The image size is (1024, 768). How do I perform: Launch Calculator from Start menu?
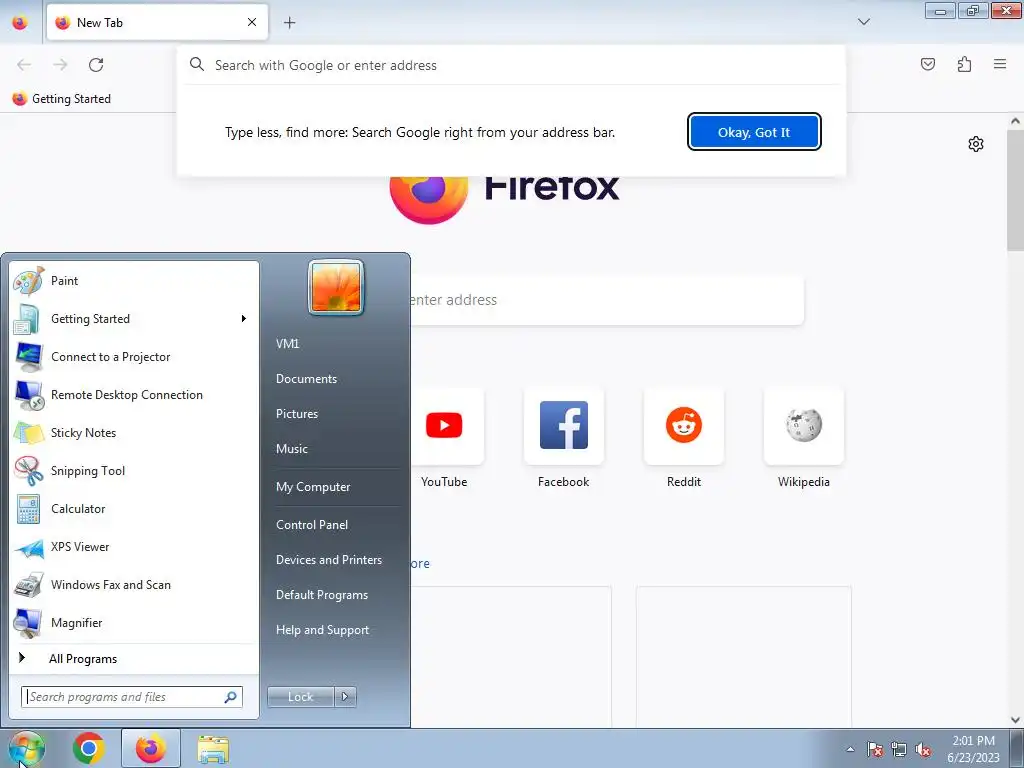pyautogui.click(x=134, y=509)
